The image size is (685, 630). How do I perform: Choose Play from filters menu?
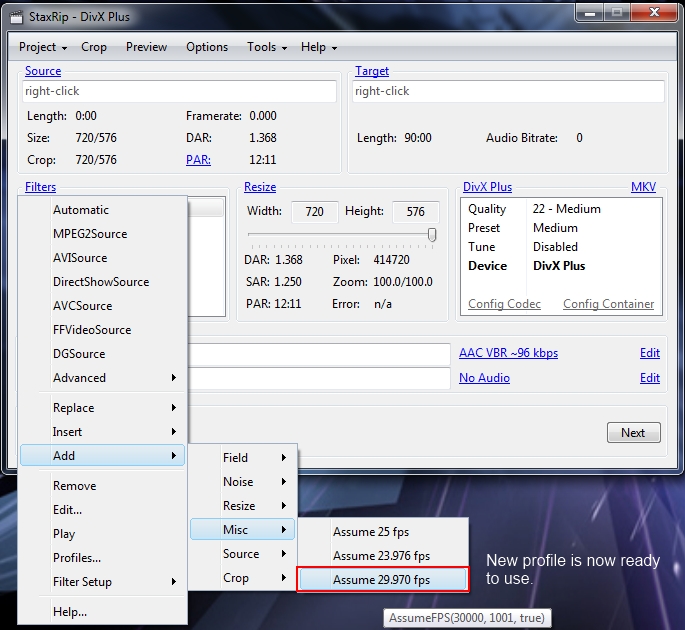point(103,534)
